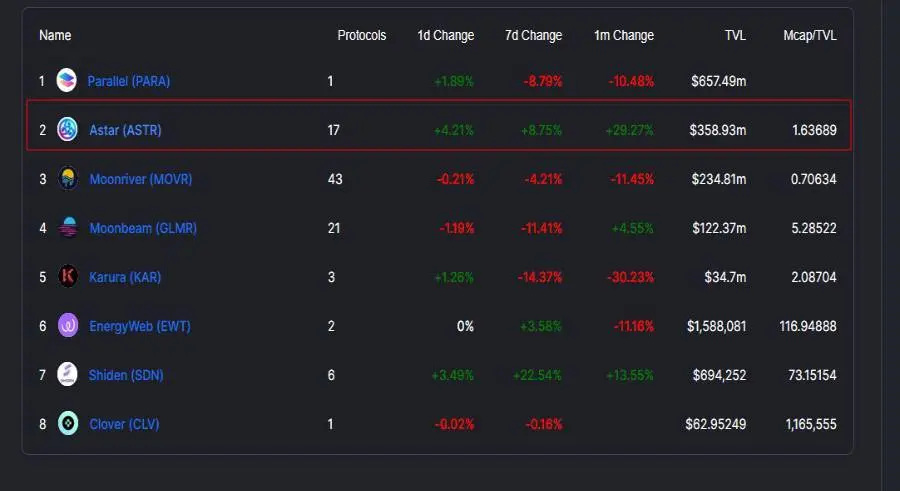Click EnergyWeb 1d change 0%
This screenshot has height=491, width=900.
[465, 326]
